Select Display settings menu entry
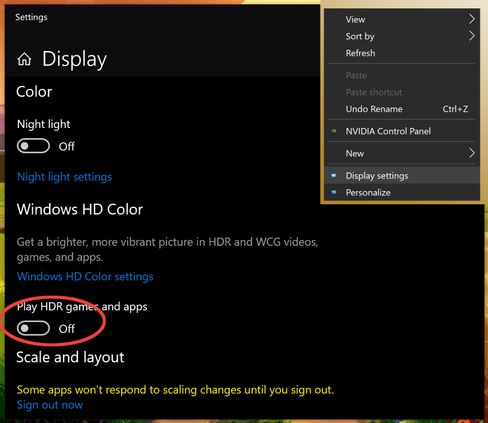Viewport: 488px width, 423px height. [x=402, y=176]
